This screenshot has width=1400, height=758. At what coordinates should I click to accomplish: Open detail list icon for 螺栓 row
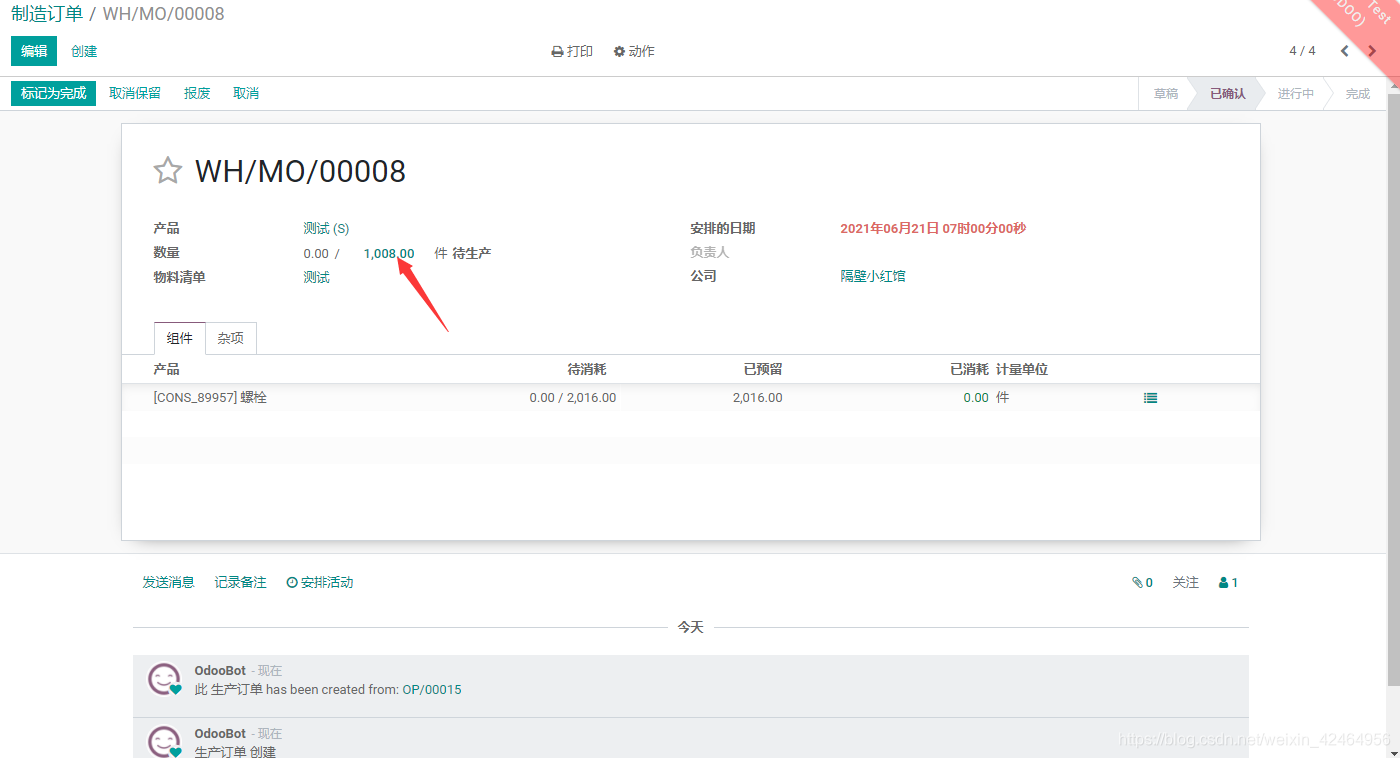pyautogui.click(x=1150, y=398)
